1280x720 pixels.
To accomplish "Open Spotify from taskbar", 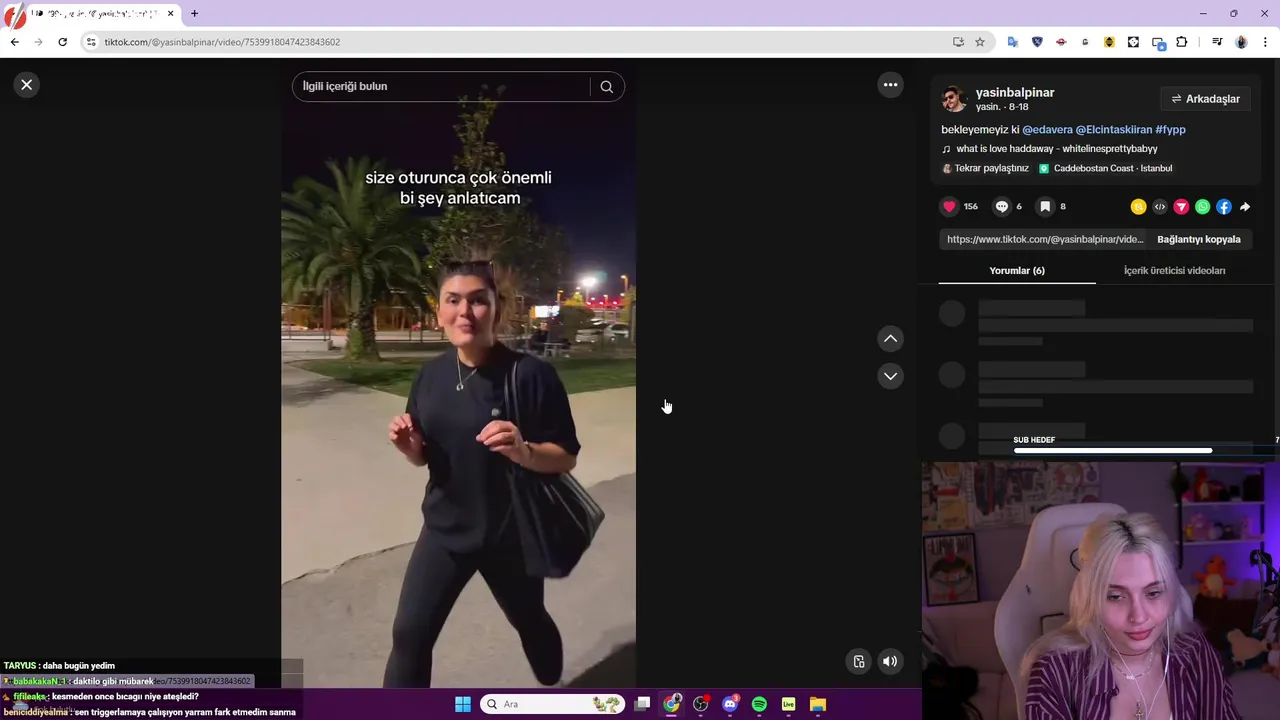I will point(759,704).
